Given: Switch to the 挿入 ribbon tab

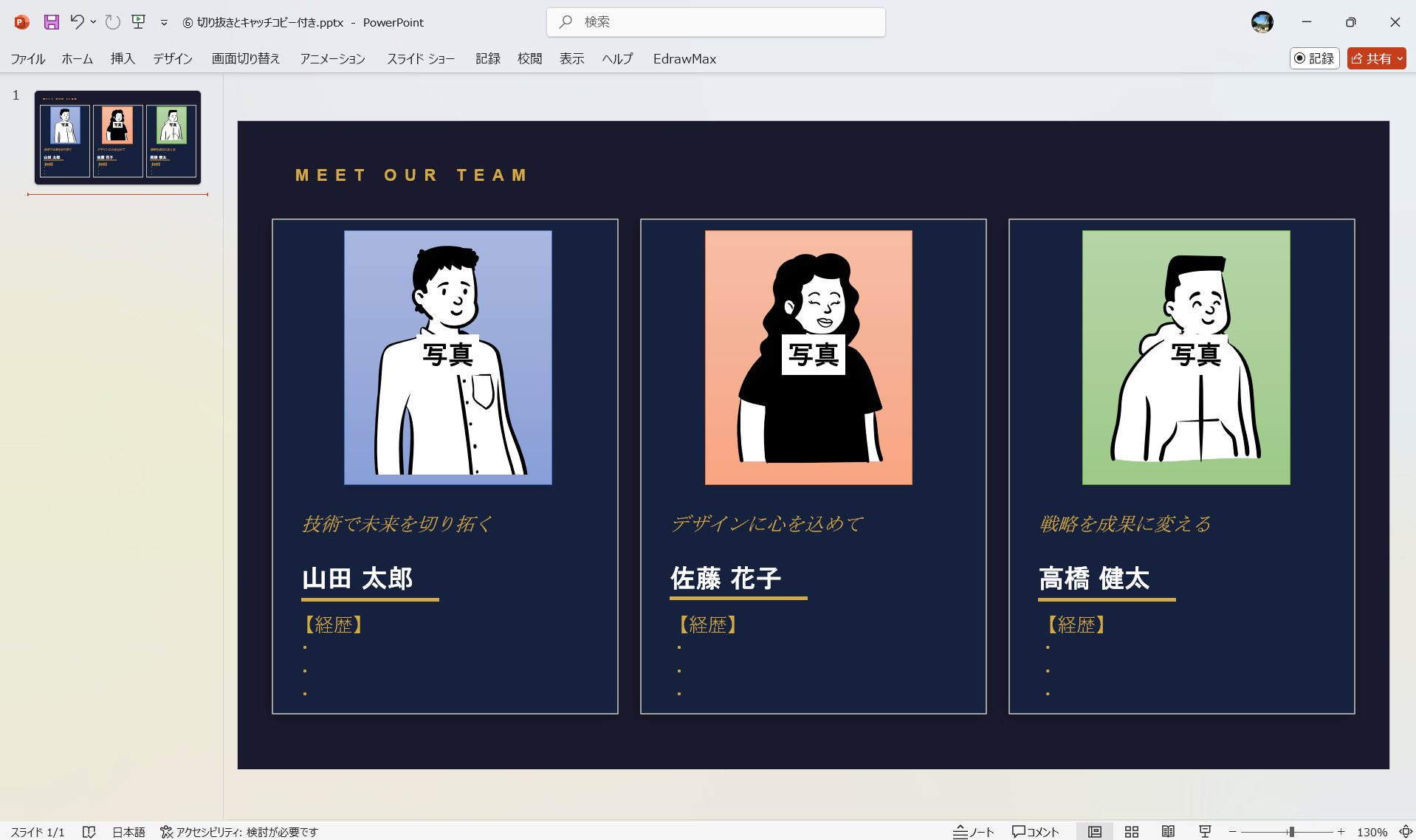Looking at the screenshot, I should pyautogui.click(x=122, y=58).
